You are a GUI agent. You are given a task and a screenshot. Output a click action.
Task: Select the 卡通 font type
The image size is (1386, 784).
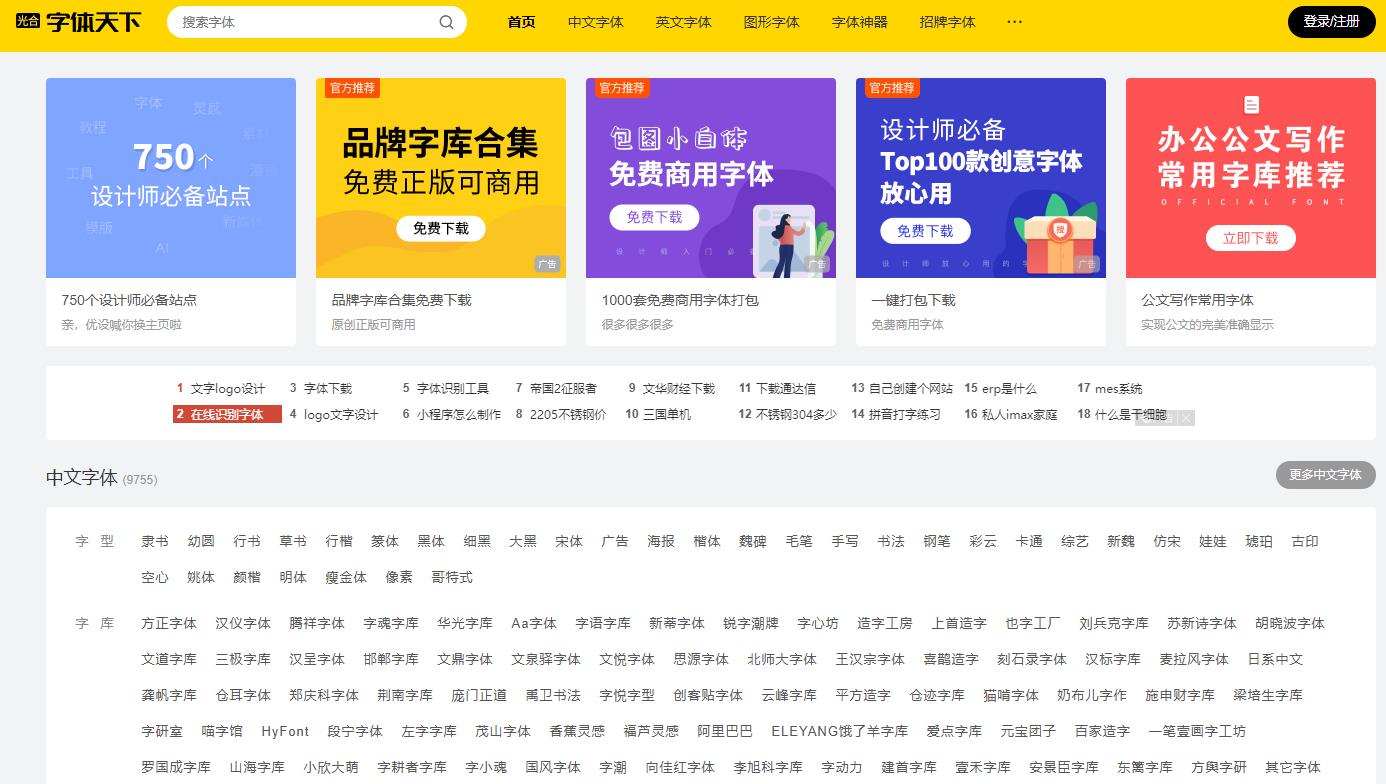[x=1029, y=541]
